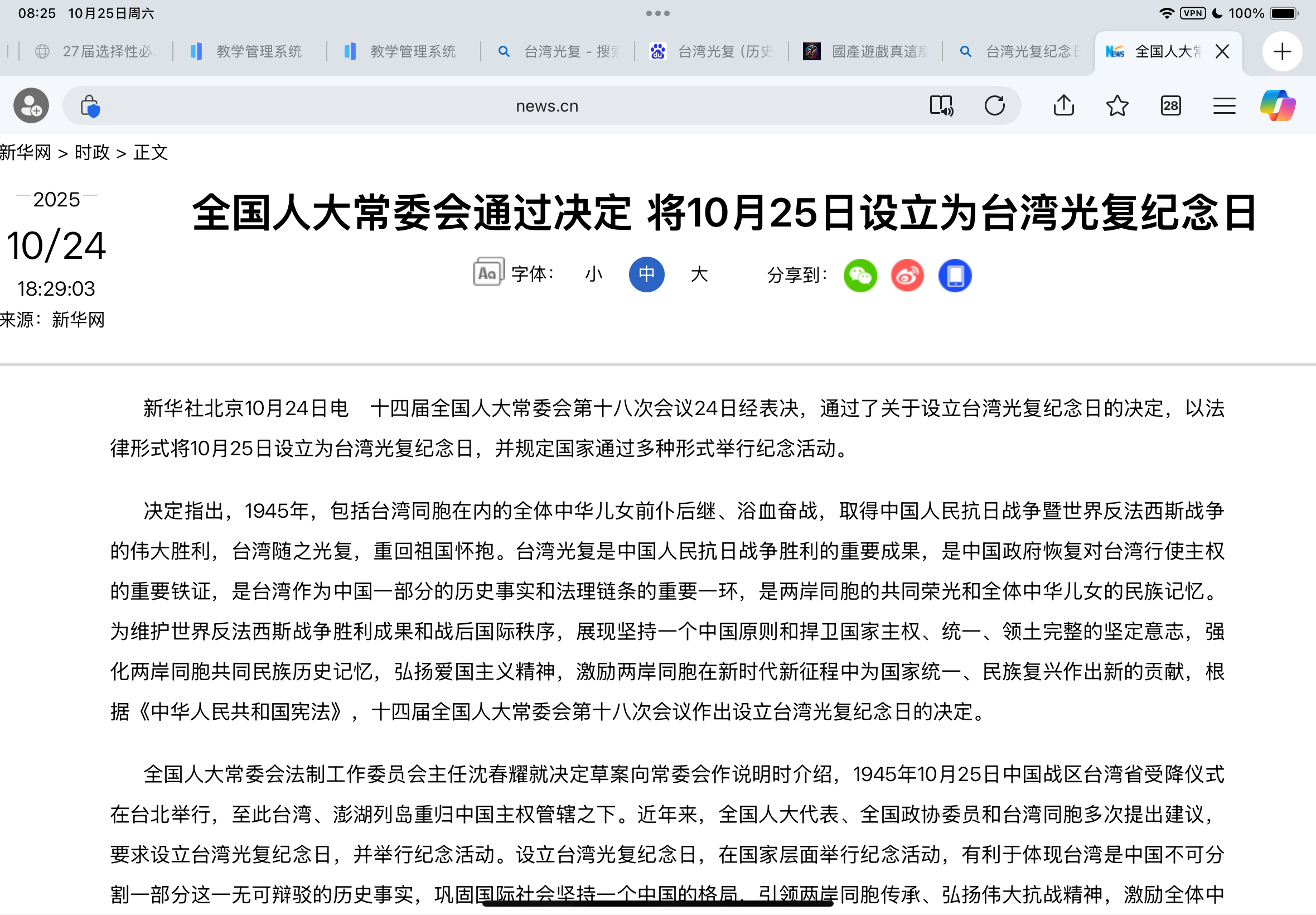Share article to Weibo

pyautogui.click(x=907, y=276)
